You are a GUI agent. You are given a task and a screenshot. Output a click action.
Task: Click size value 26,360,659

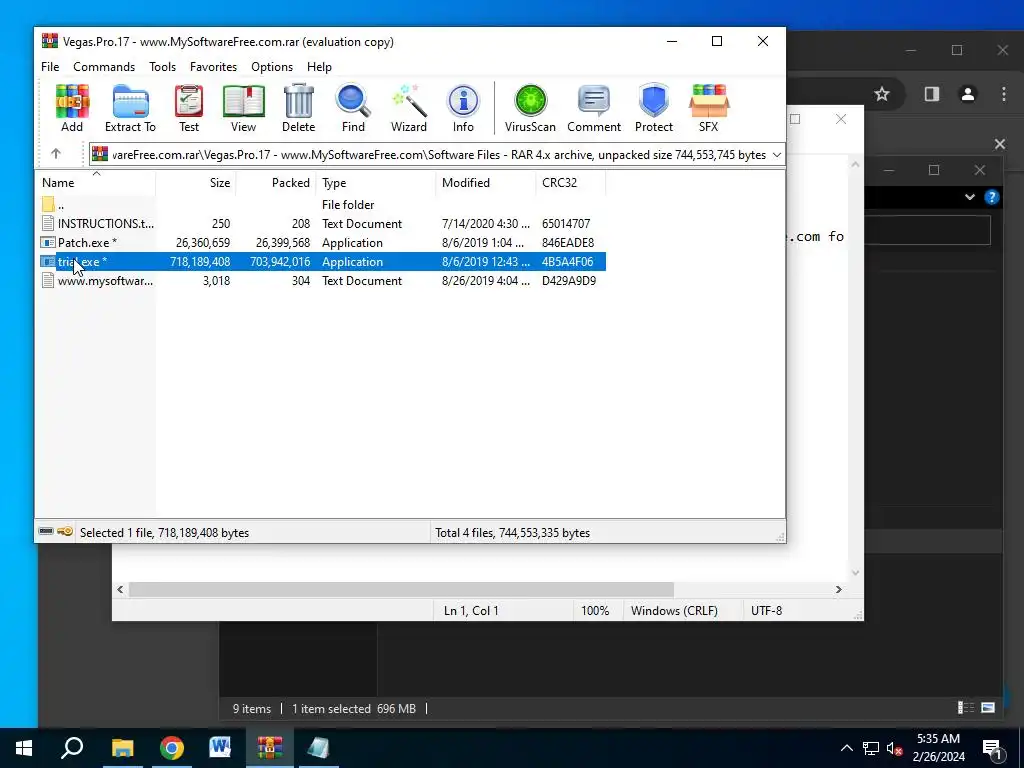203,242
